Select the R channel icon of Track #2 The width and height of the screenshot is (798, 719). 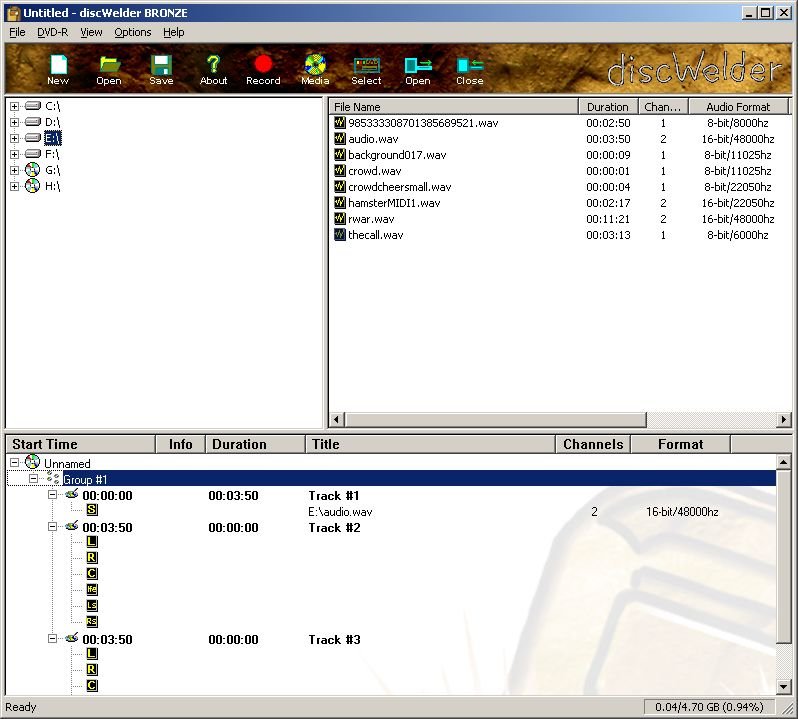(92, 558)
